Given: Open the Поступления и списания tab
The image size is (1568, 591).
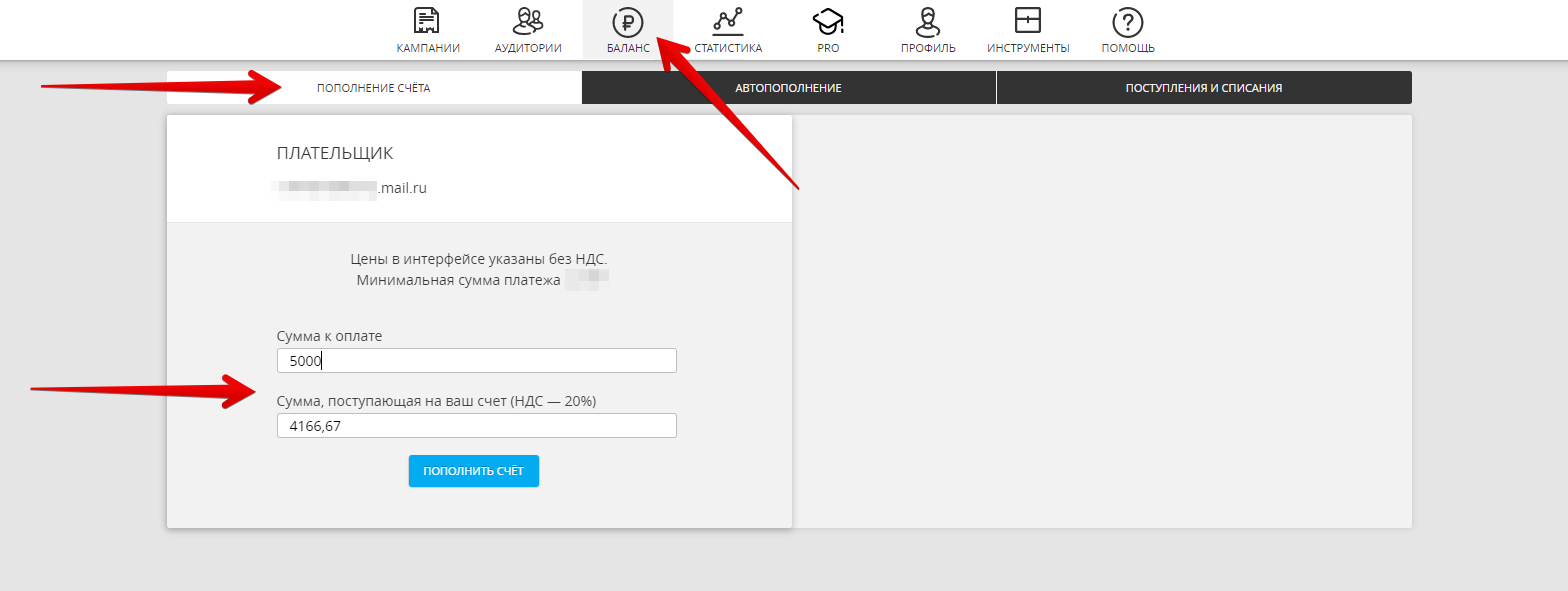Looking at the screenshot, I should [x=1203, y=88].
